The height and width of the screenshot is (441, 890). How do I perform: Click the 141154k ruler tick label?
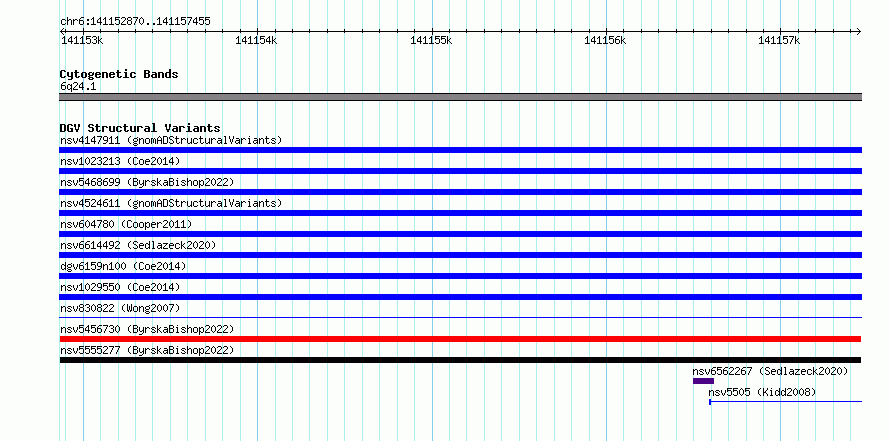pos(256,40)
